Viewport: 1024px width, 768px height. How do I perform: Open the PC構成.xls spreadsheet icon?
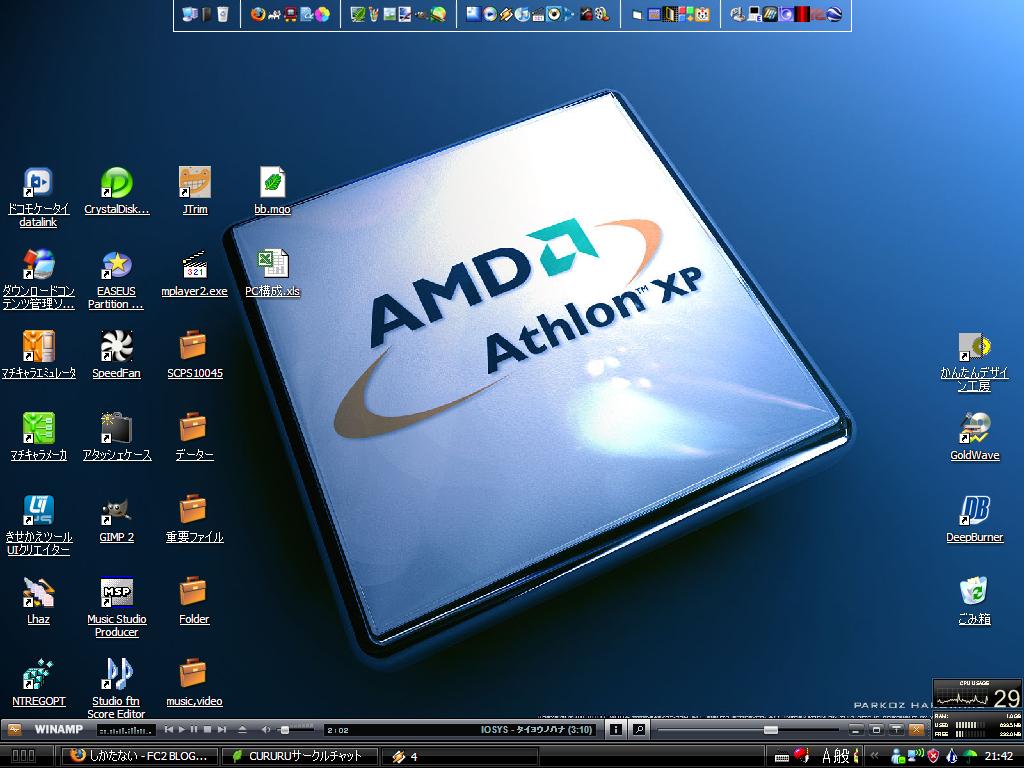(x=272, y=273)
